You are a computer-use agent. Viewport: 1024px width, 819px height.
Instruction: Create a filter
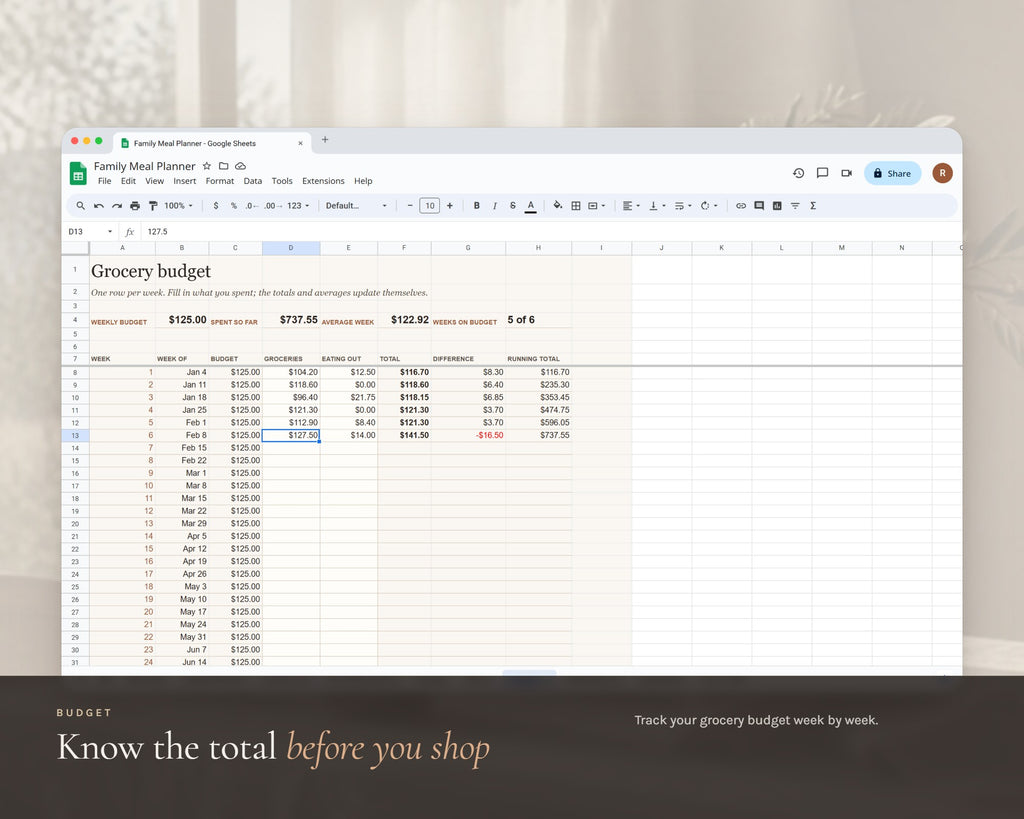point(795,206)
